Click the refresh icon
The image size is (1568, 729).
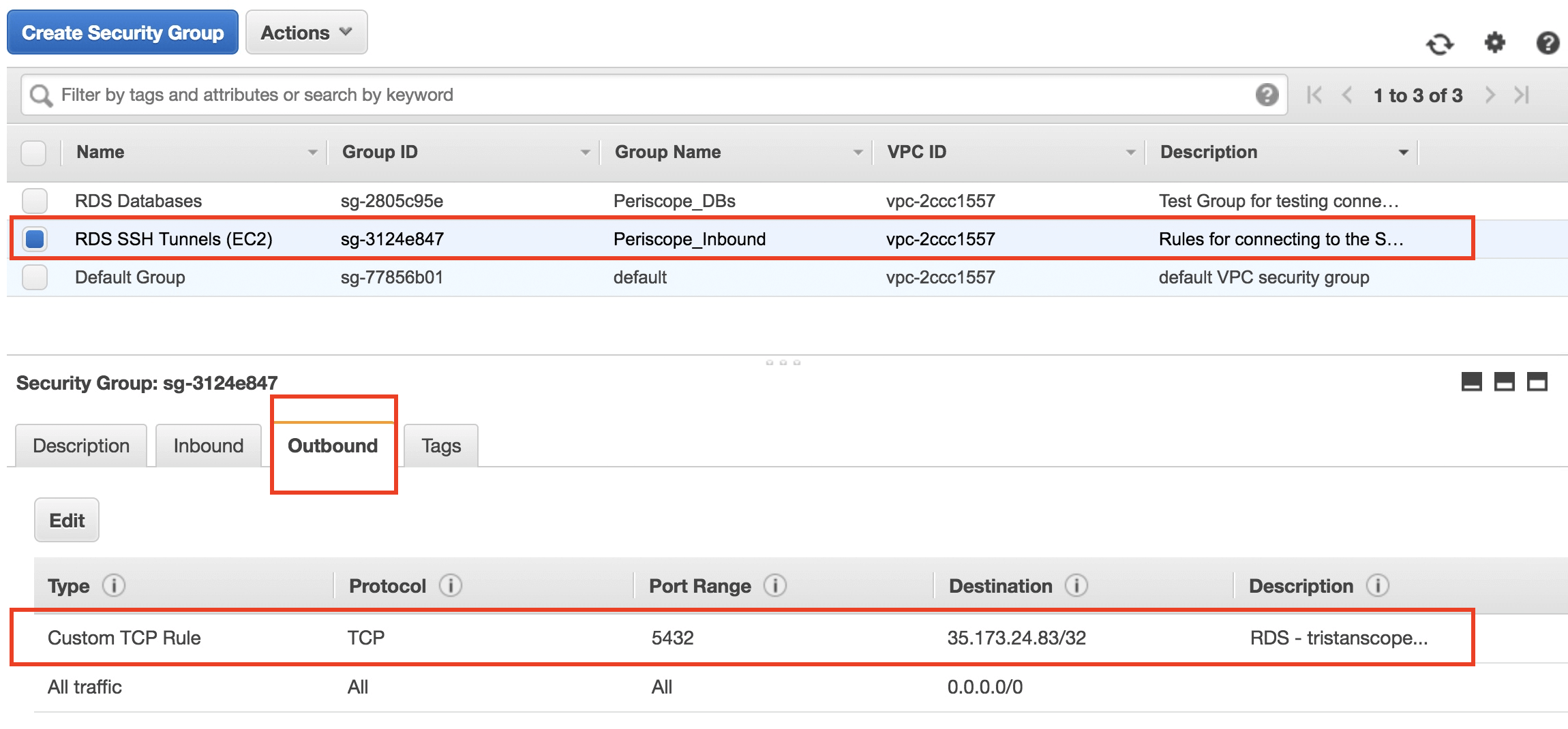[1440, 44]
